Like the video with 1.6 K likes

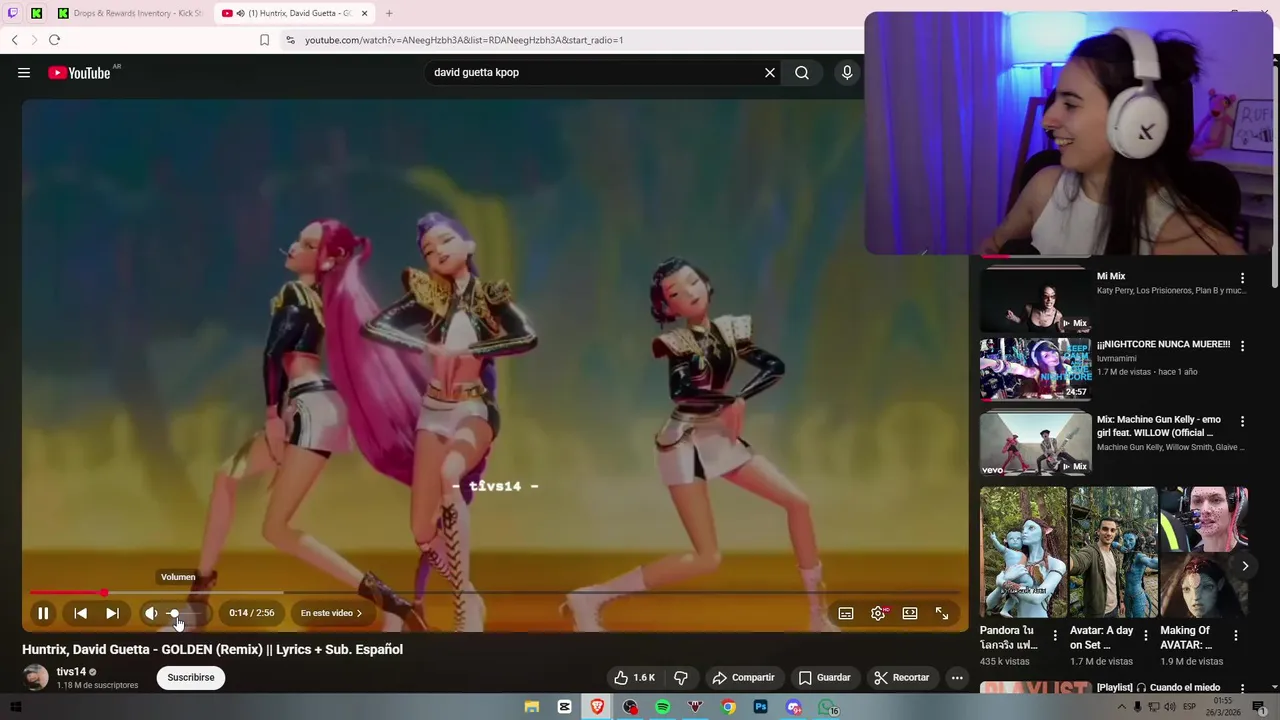pos(634,677)
